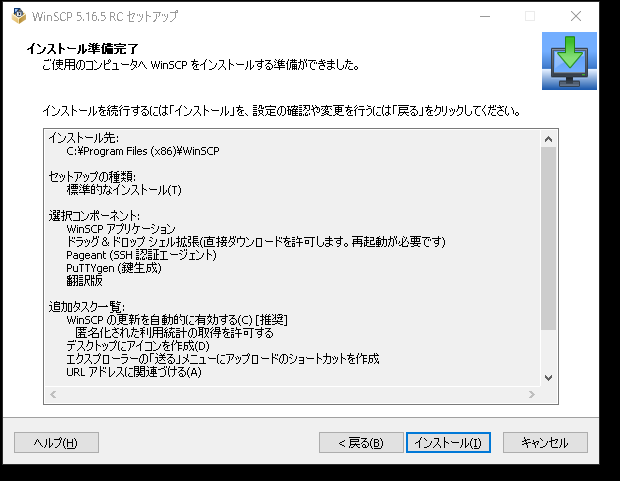620x481 pixels.
Task: Click the WinSCP setup icon in title bar
Action: [x=18, y=16]
